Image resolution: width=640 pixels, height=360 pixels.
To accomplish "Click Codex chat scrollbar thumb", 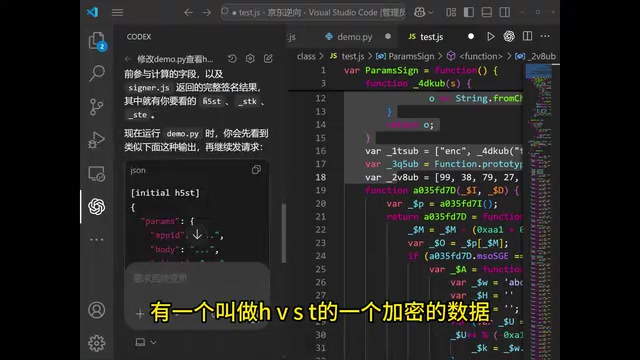I will (x=284, y=233).
